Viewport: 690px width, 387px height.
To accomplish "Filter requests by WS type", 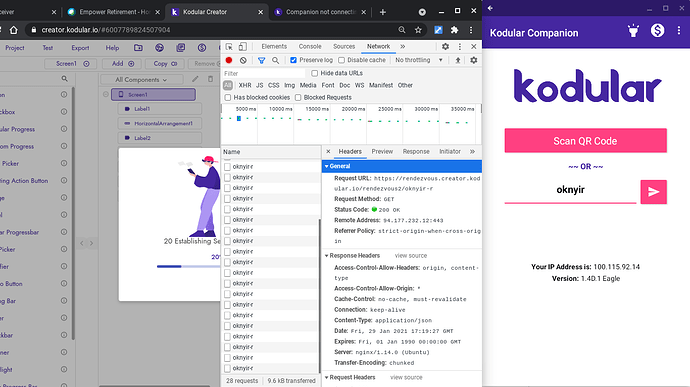I will point(360,85).
